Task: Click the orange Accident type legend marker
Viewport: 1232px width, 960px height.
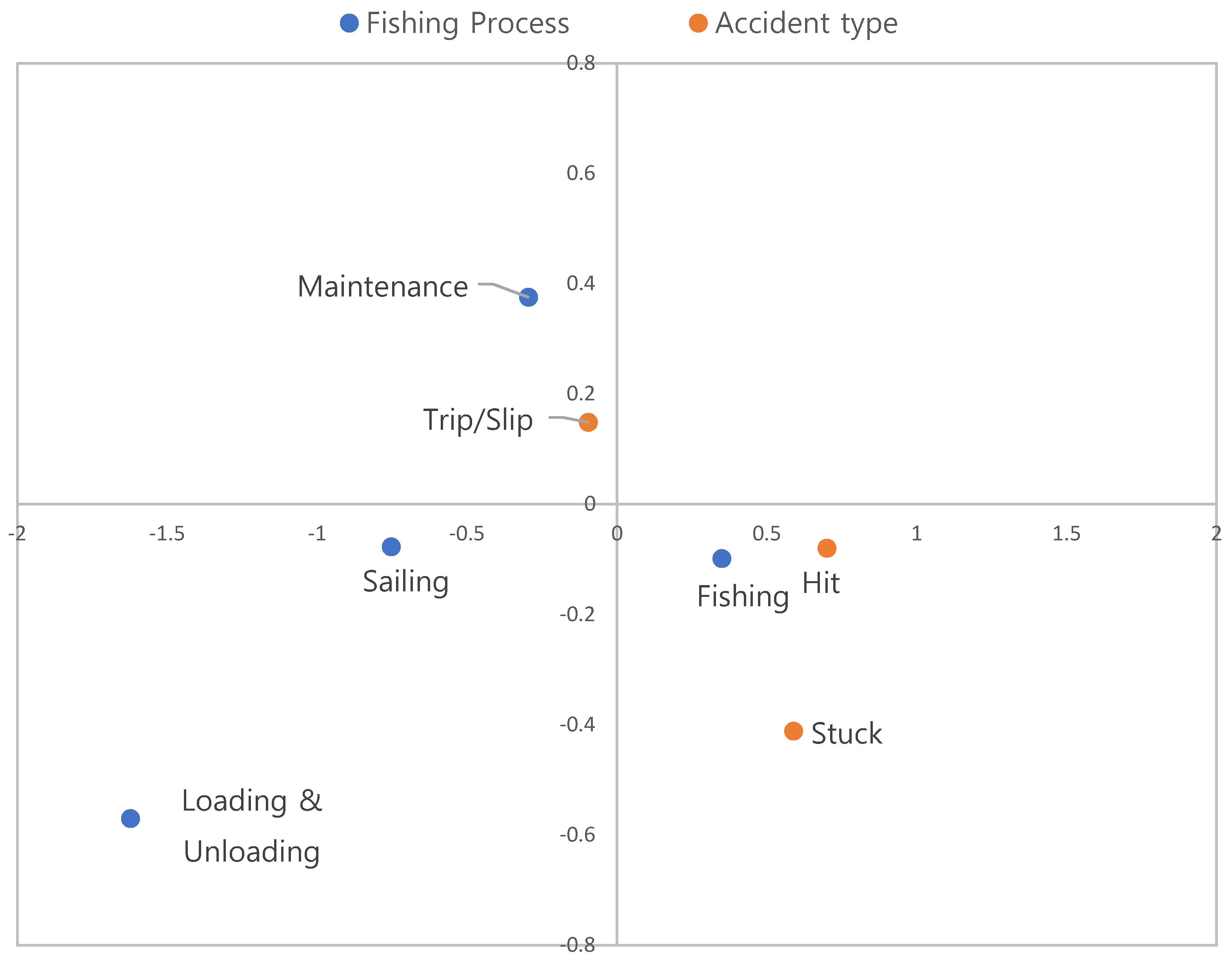Action: point(698,23)
